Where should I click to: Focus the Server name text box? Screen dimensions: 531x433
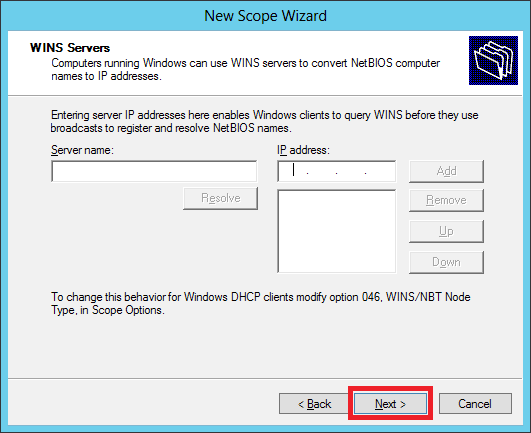coord(154,171)
